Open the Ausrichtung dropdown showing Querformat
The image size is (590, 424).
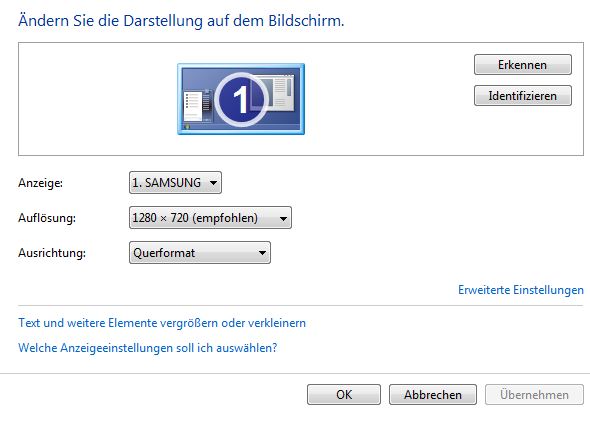tap(200, 252)
